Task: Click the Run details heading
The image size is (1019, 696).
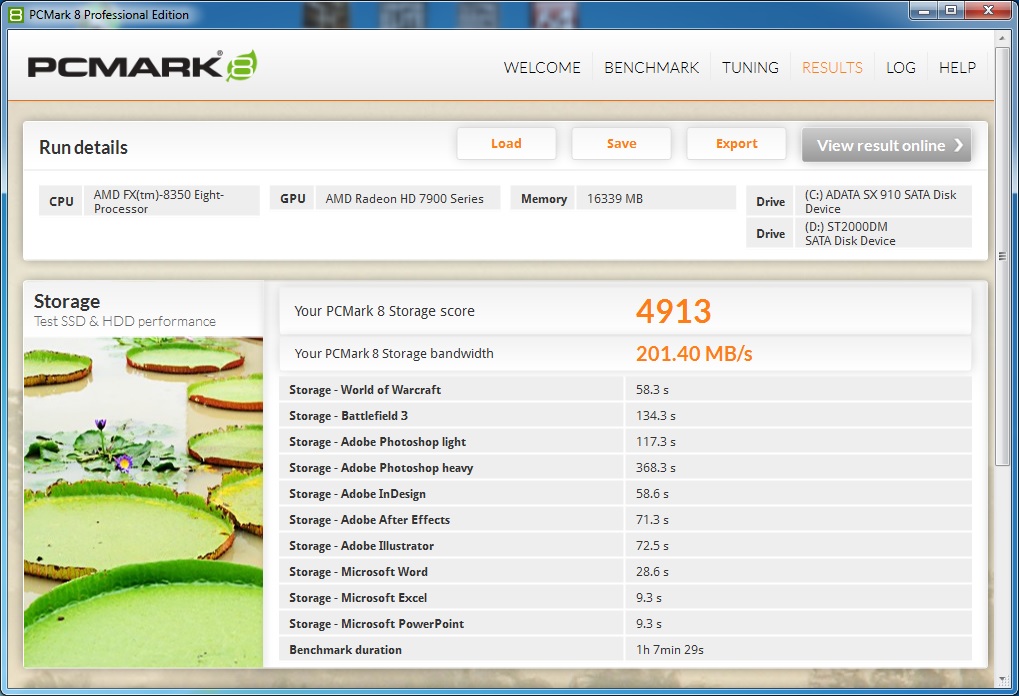Action: click(83, 148)
